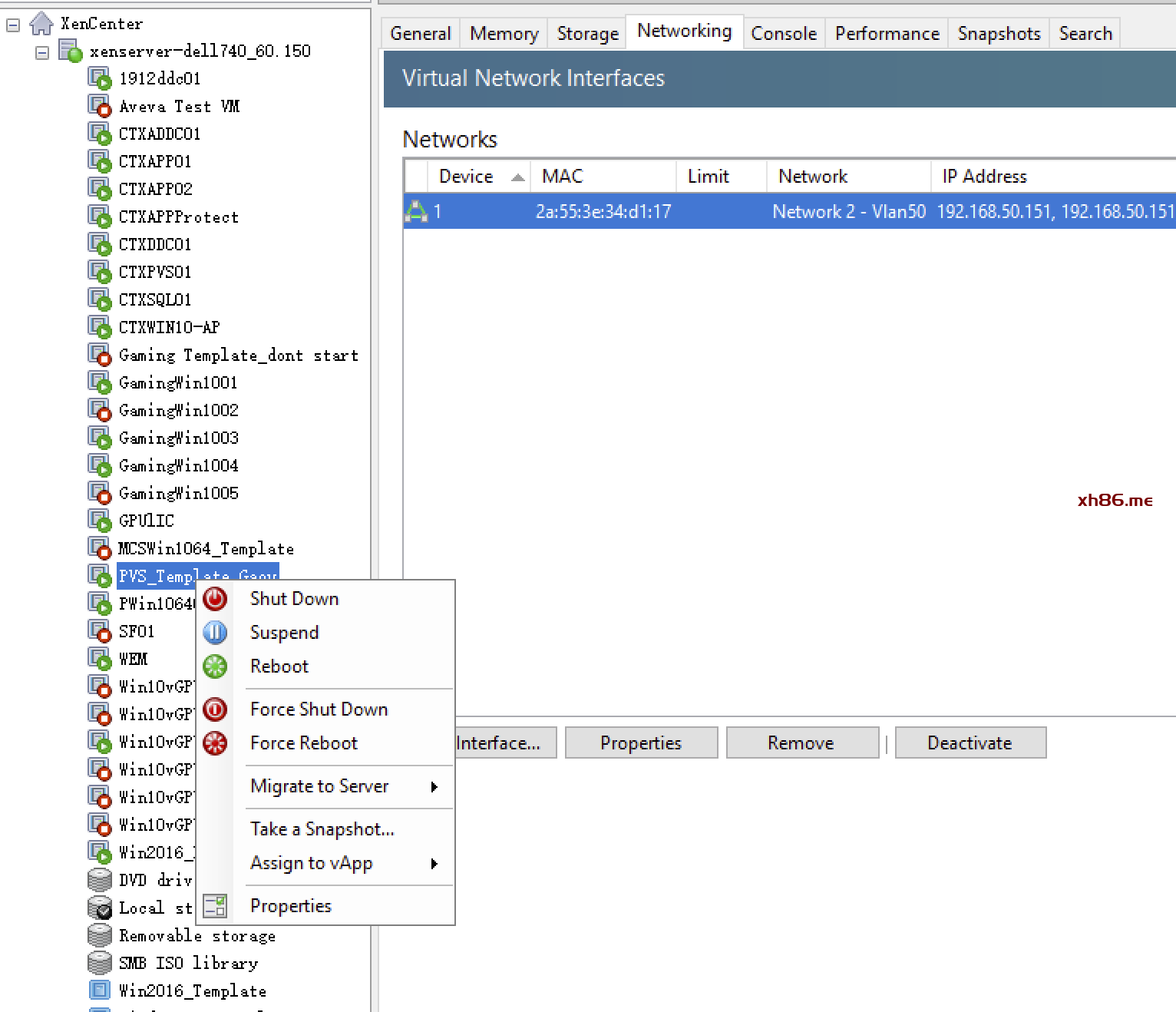The width and height of the screenshot is (1176, 1012).
Task: Switch to the Memory tab
Action: [504, 34]
